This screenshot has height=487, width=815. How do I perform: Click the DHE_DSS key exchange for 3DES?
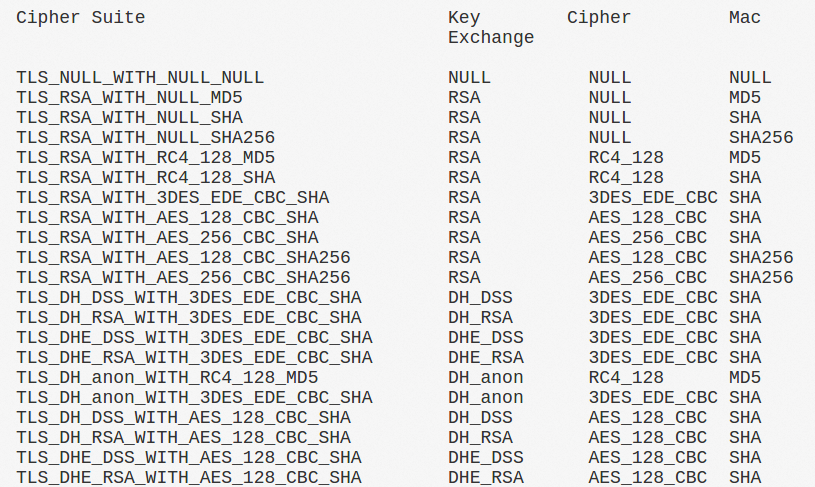(486, 337)
